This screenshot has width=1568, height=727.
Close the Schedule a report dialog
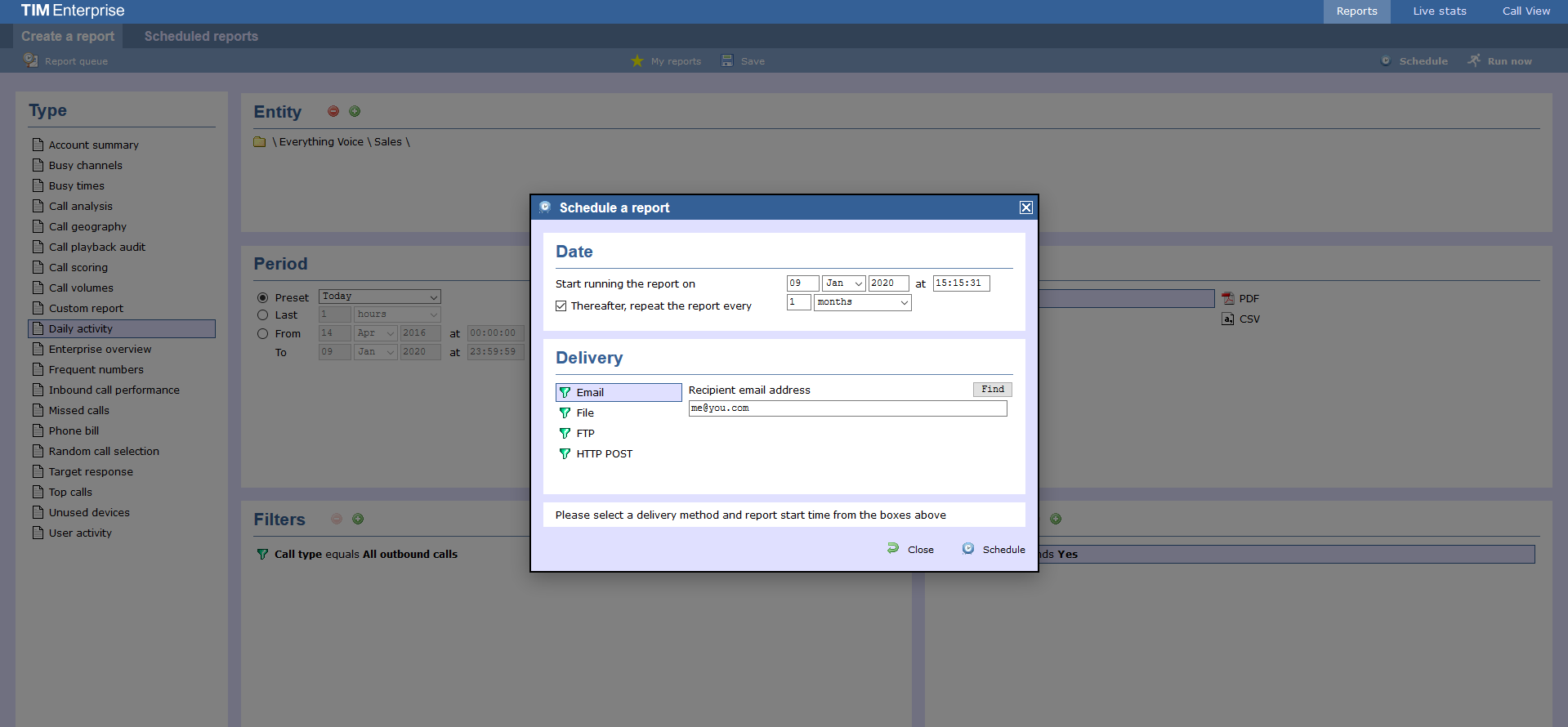pyautogui.click(x=1026, y=207)
